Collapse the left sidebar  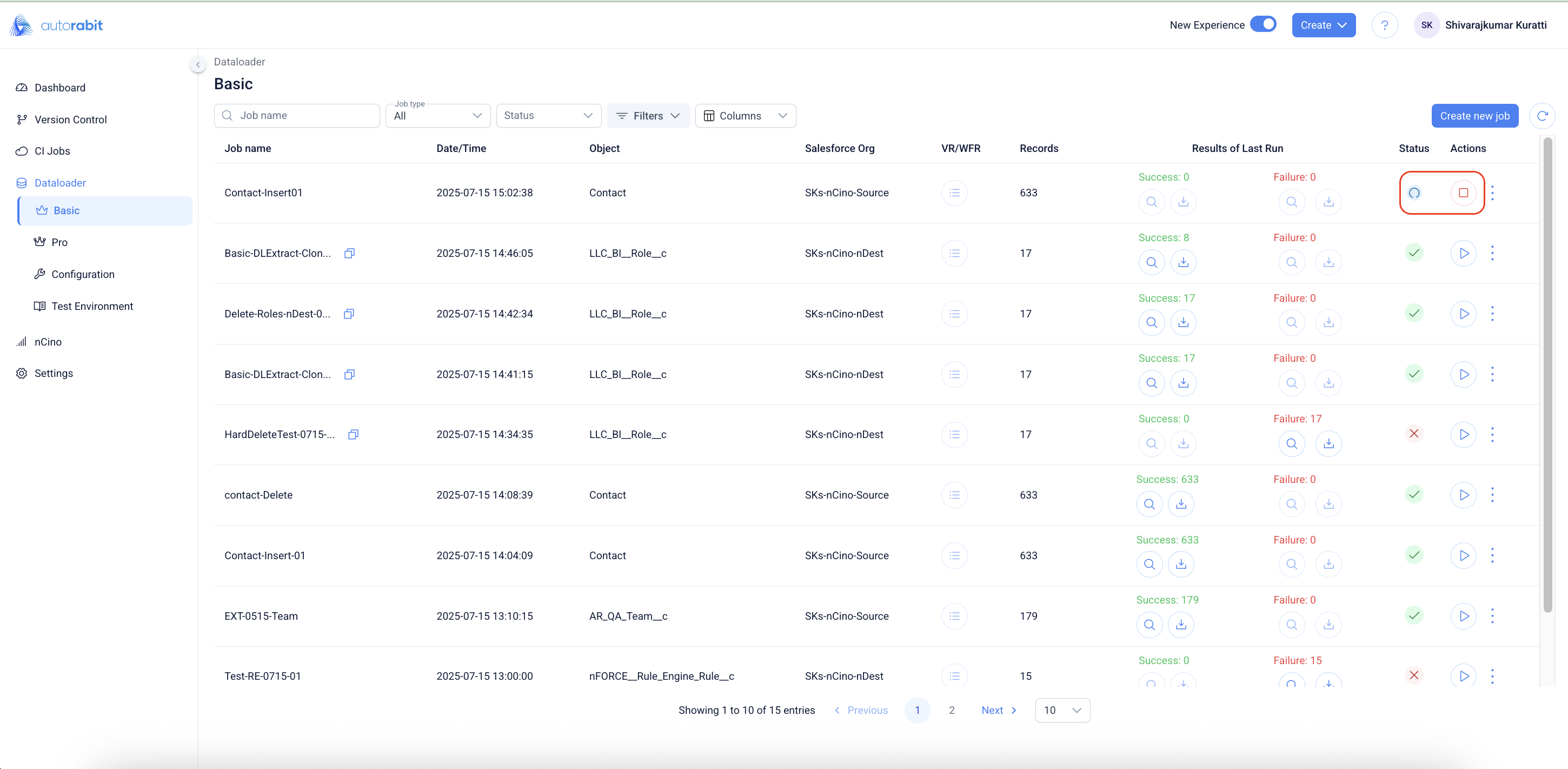(198, 64)
